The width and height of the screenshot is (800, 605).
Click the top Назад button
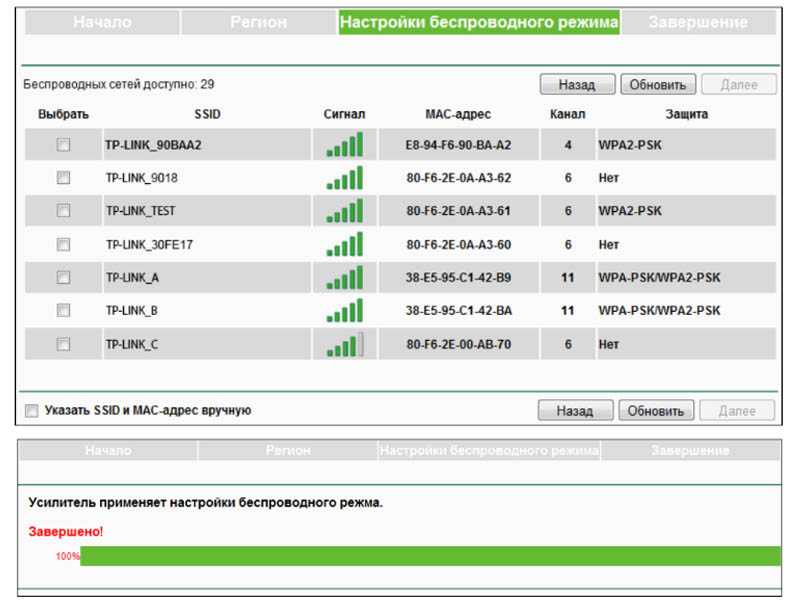(578, 85)
